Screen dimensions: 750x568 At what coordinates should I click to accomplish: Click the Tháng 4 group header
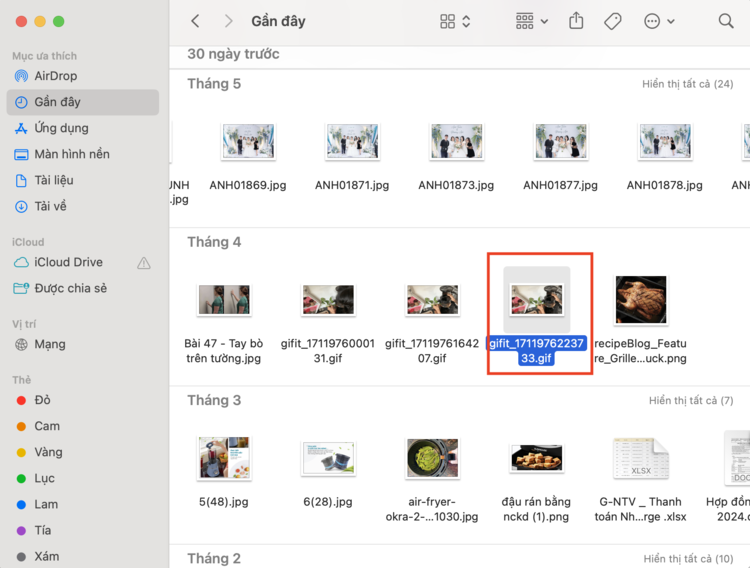click(x=214, y=242)
